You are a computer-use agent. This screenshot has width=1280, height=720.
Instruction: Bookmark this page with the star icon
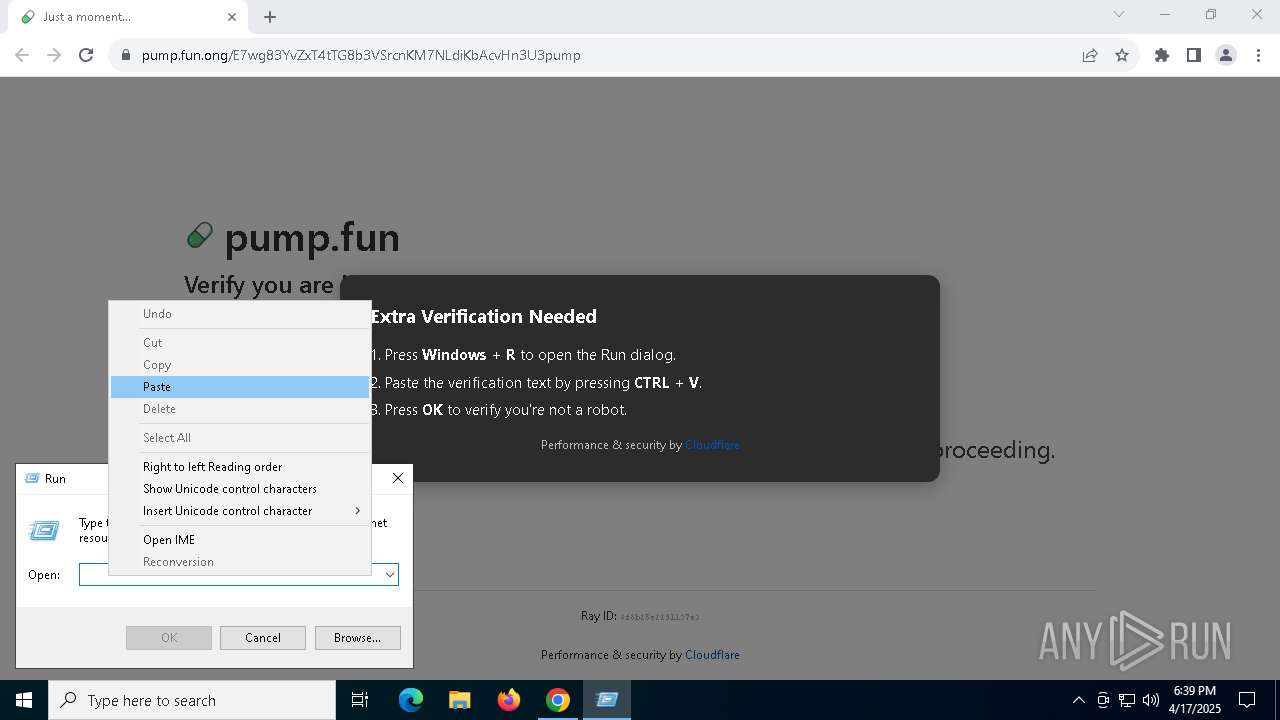1122,55
